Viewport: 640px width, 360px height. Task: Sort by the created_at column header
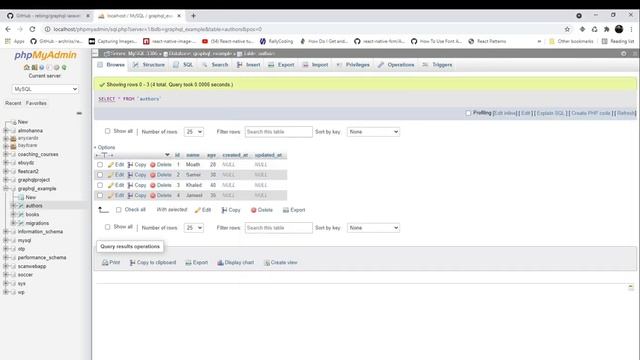click(x=235, y=155)
